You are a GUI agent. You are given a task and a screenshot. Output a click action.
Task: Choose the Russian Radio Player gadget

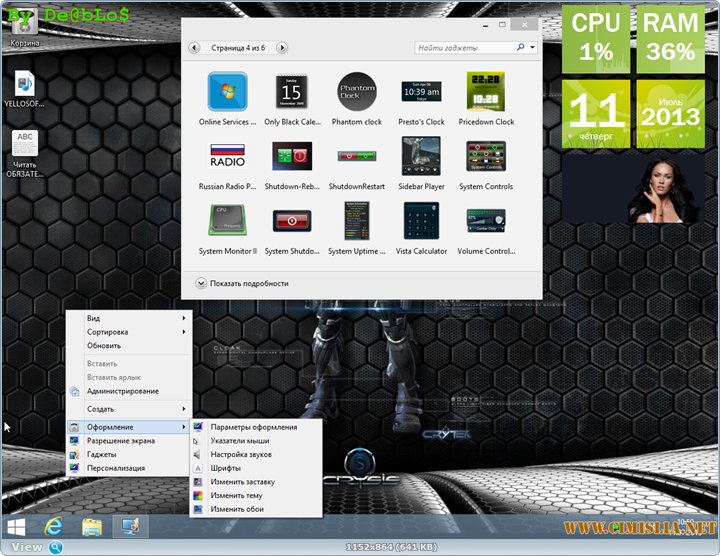click(227, 157)
